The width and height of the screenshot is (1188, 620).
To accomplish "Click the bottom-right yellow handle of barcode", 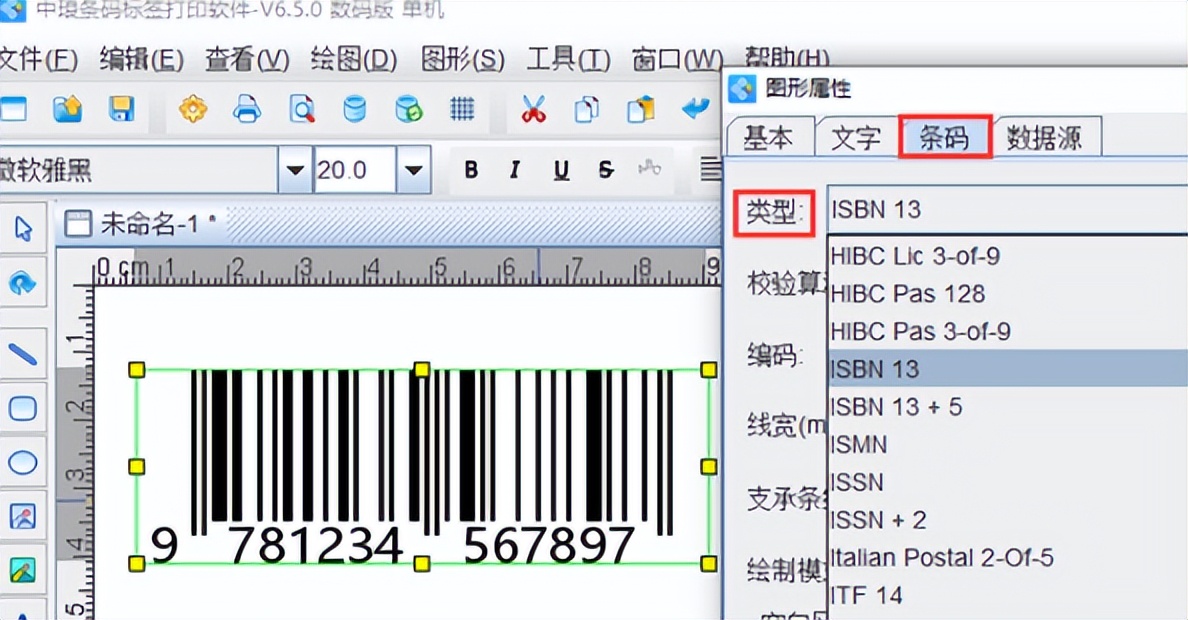I will point(709,563).
